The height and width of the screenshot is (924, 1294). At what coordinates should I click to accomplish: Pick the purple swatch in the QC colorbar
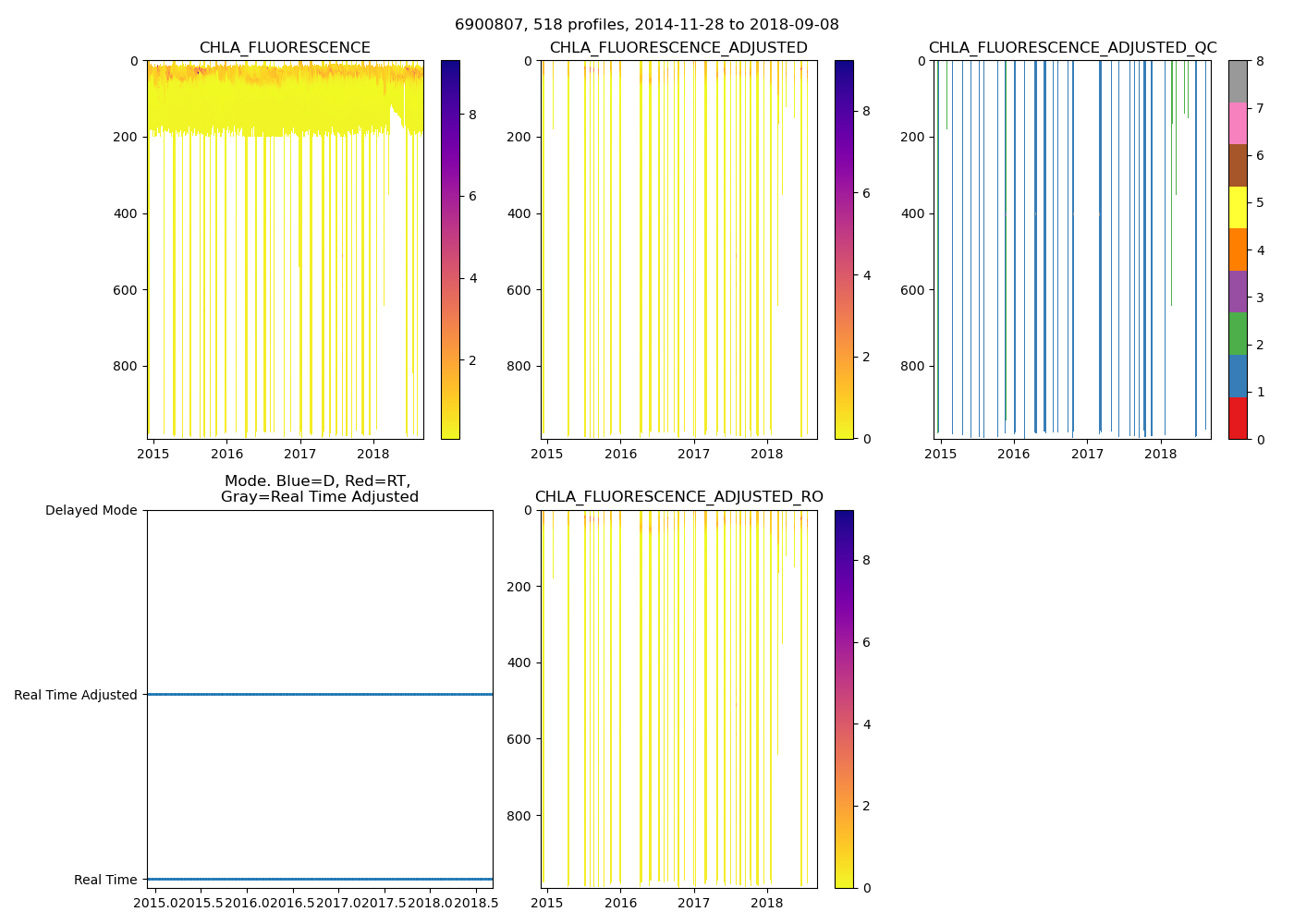(1238, 292)
